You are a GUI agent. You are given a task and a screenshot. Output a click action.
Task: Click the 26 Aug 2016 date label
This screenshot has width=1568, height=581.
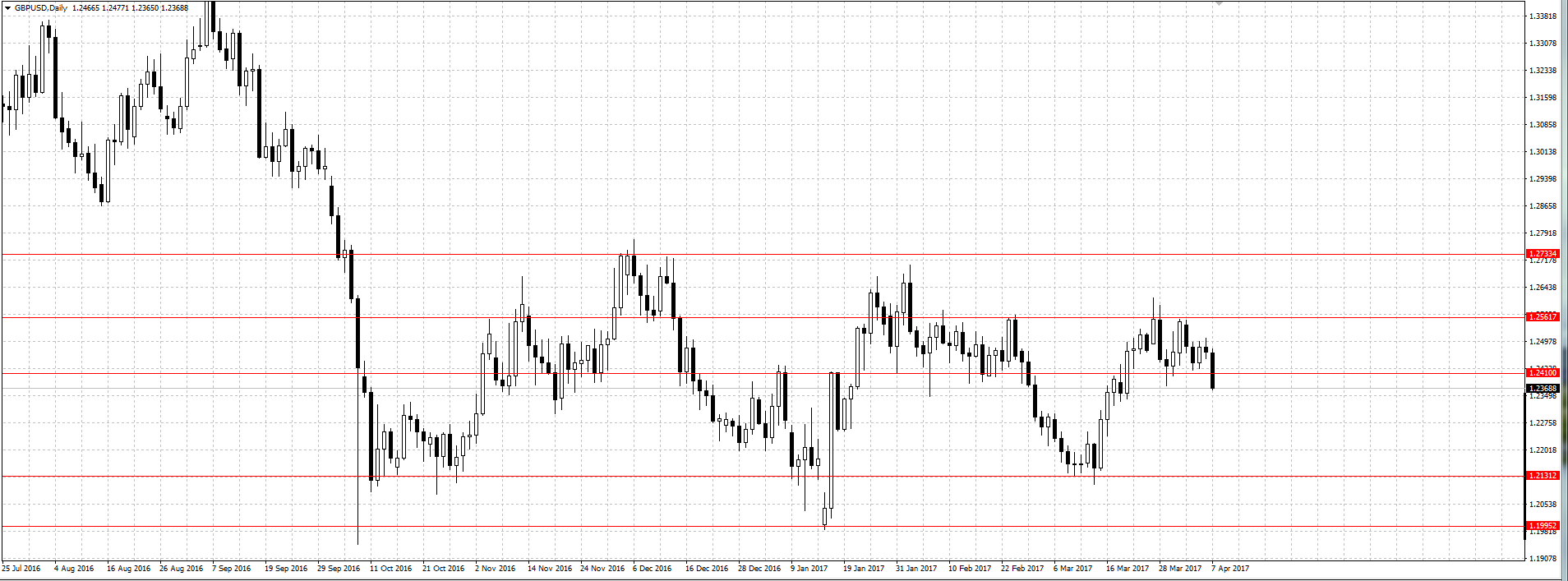182,569
